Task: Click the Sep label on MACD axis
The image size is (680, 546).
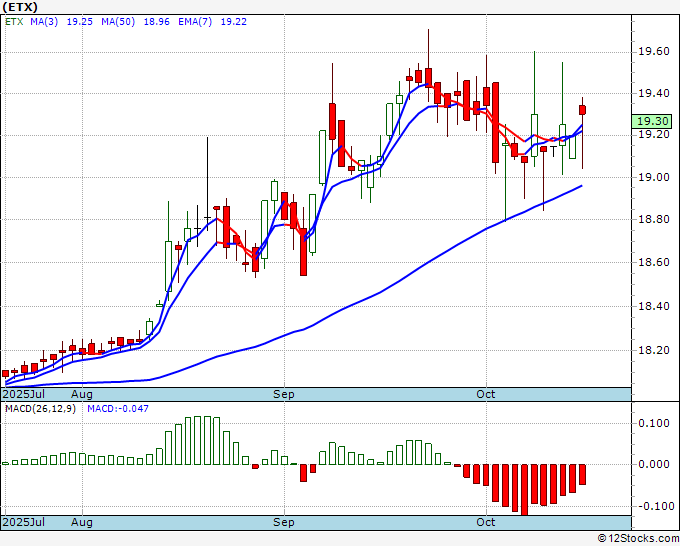Action: (x=284, y=522)
